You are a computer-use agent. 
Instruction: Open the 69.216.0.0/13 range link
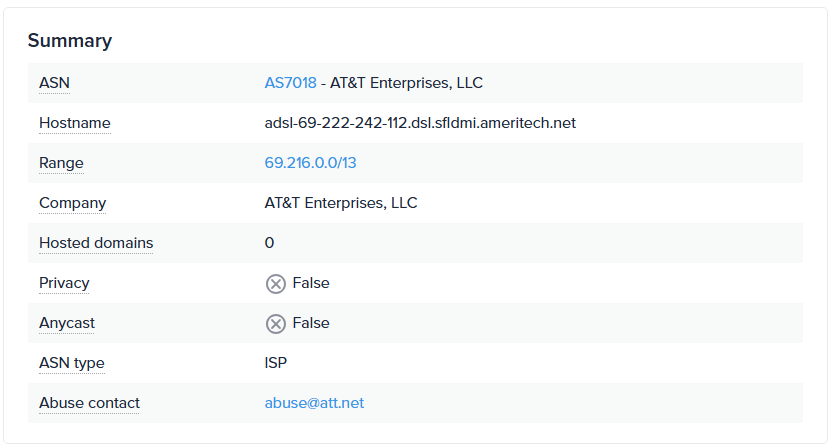click(x=310, y=163)
